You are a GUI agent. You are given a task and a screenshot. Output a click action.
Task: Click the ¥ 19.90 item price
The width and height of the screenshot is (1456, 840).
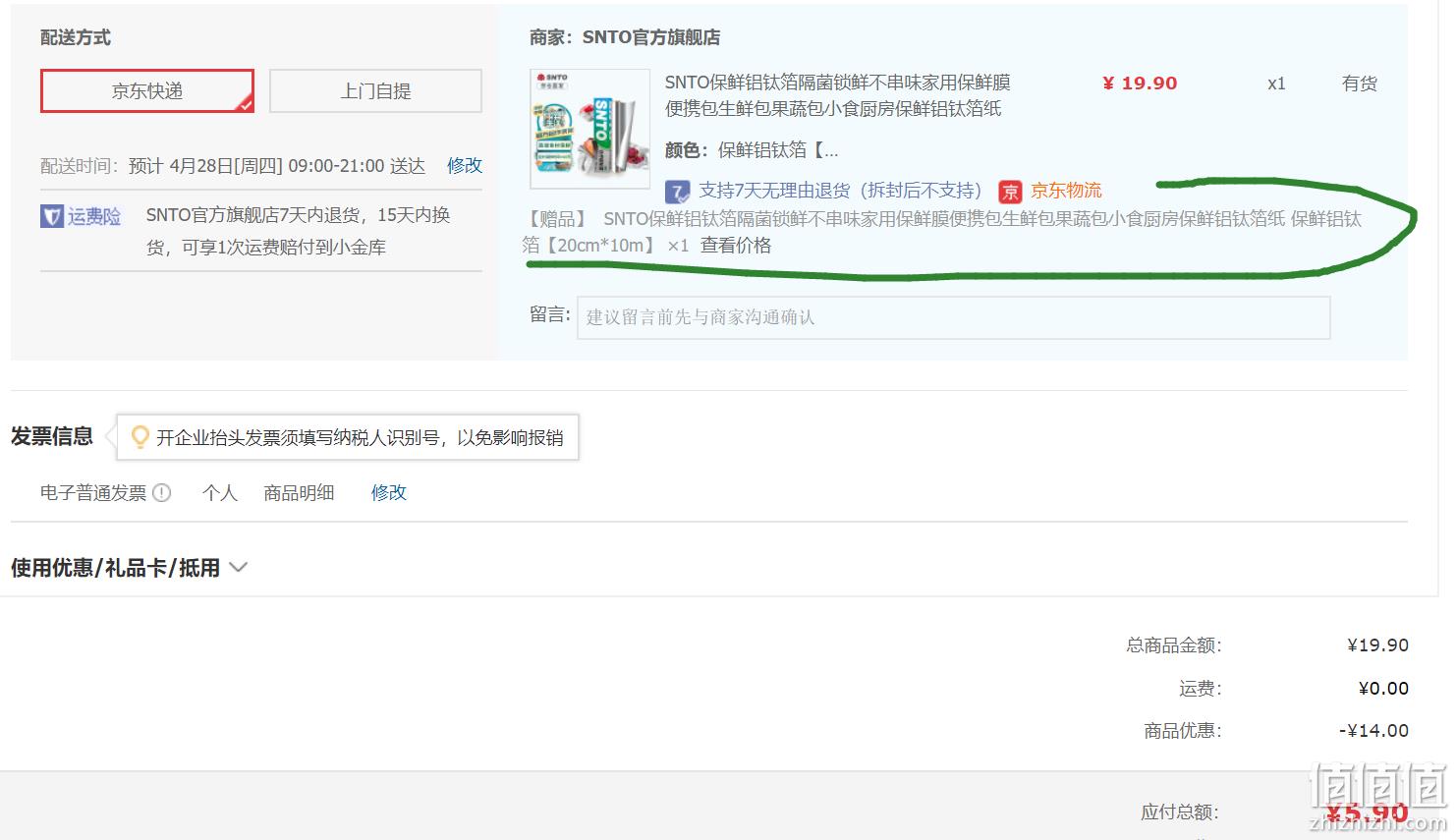click(x=1140, y=84)
